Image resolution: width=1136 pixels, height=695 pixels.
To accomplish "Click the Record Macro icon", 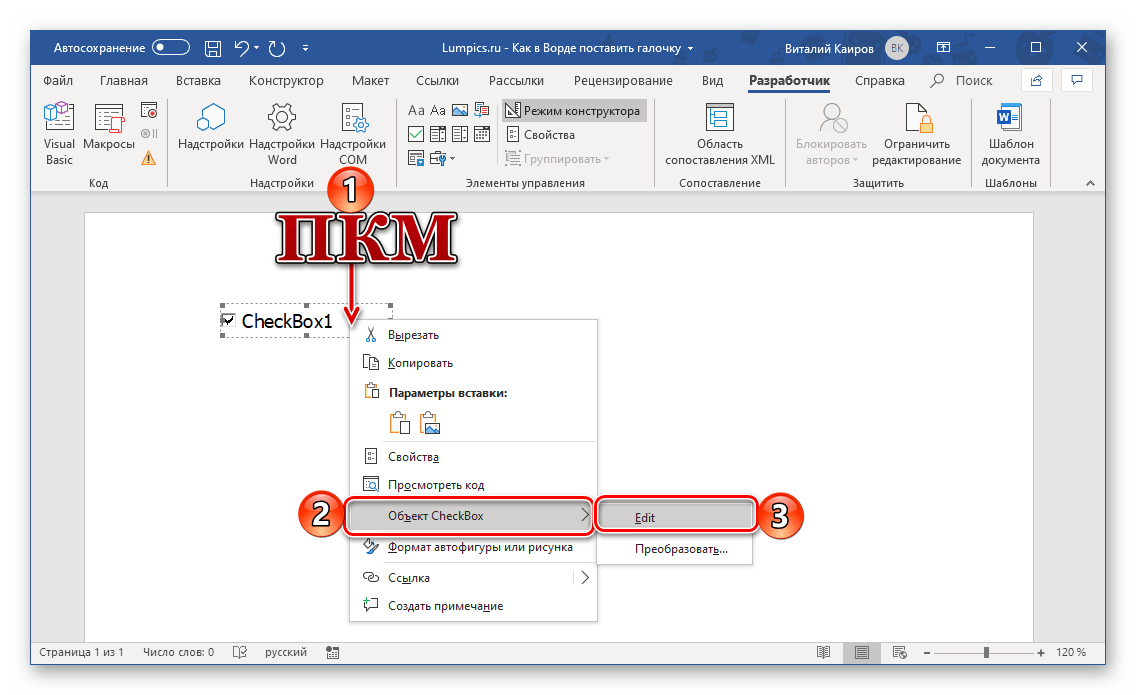I will (x=149, y=111).
